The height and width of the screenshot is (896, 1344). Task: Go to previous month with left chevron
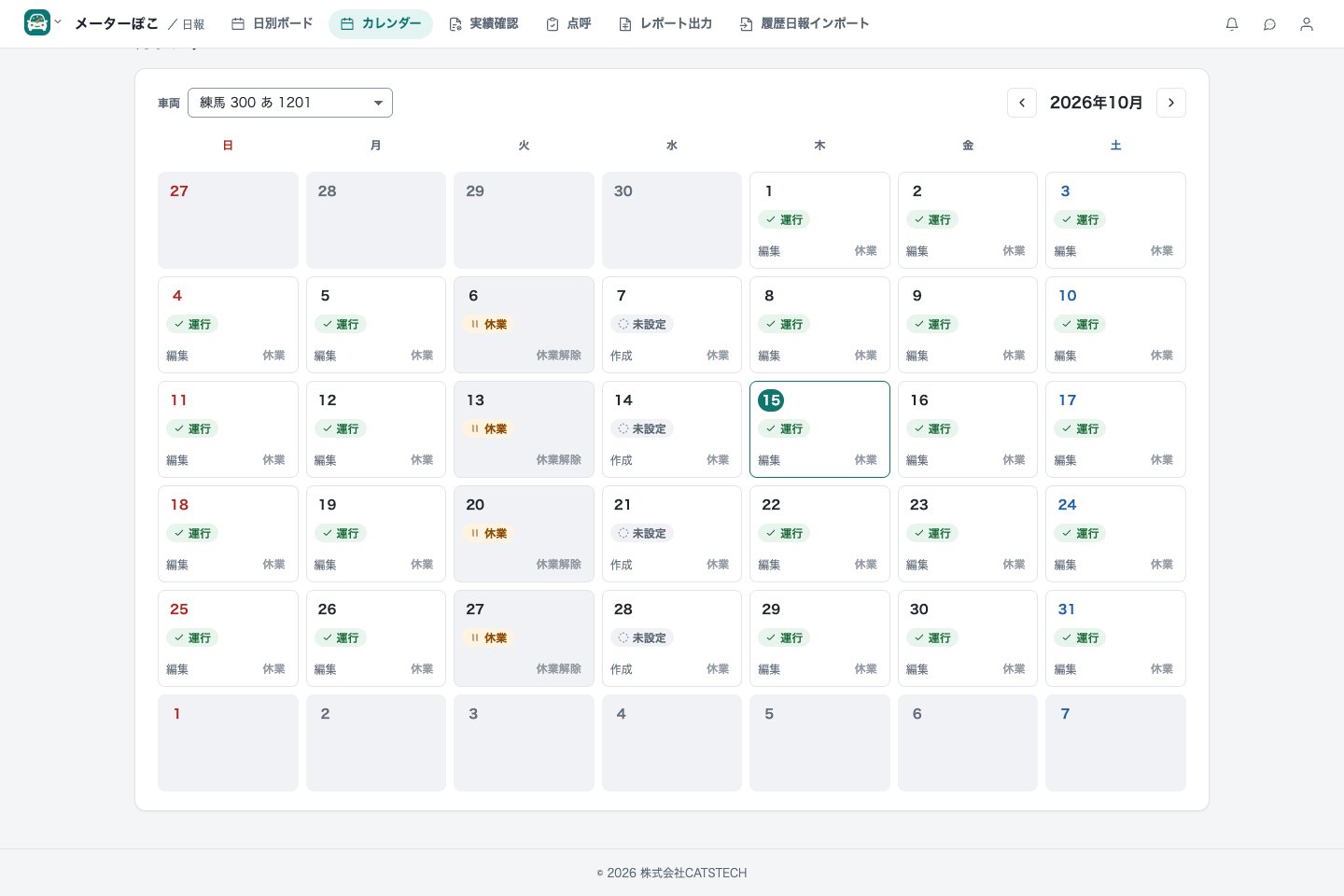[1022, 103]
